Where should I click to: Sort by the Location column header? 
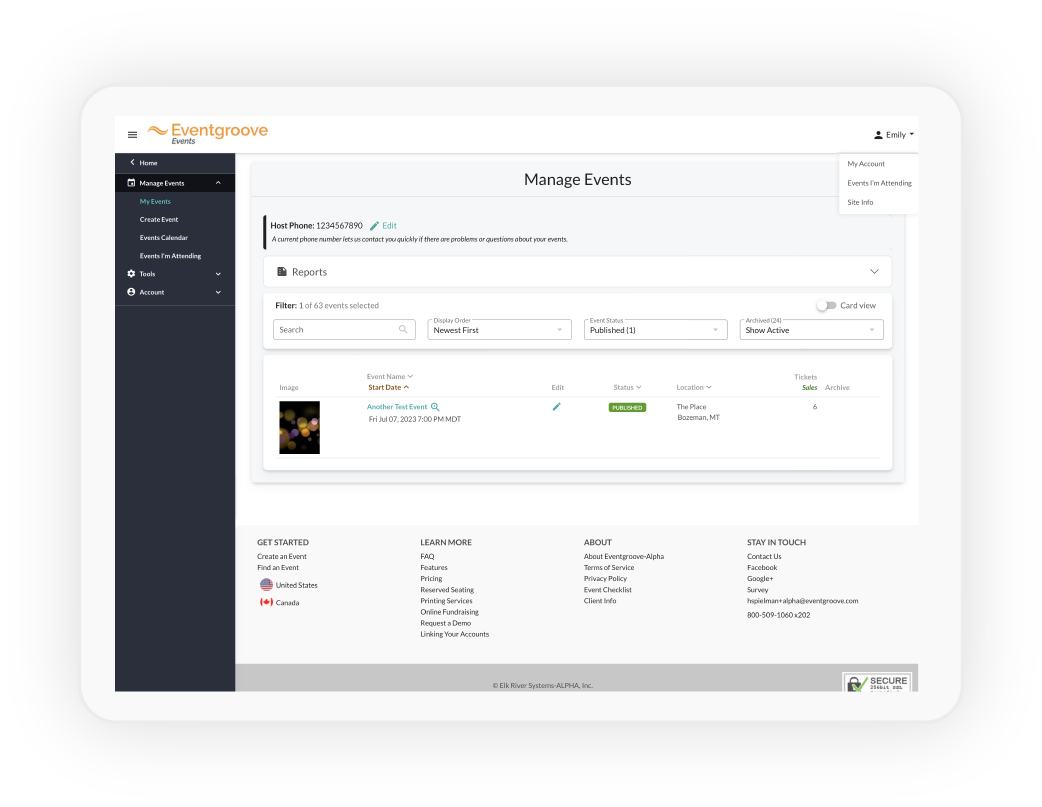coord(694,388)
